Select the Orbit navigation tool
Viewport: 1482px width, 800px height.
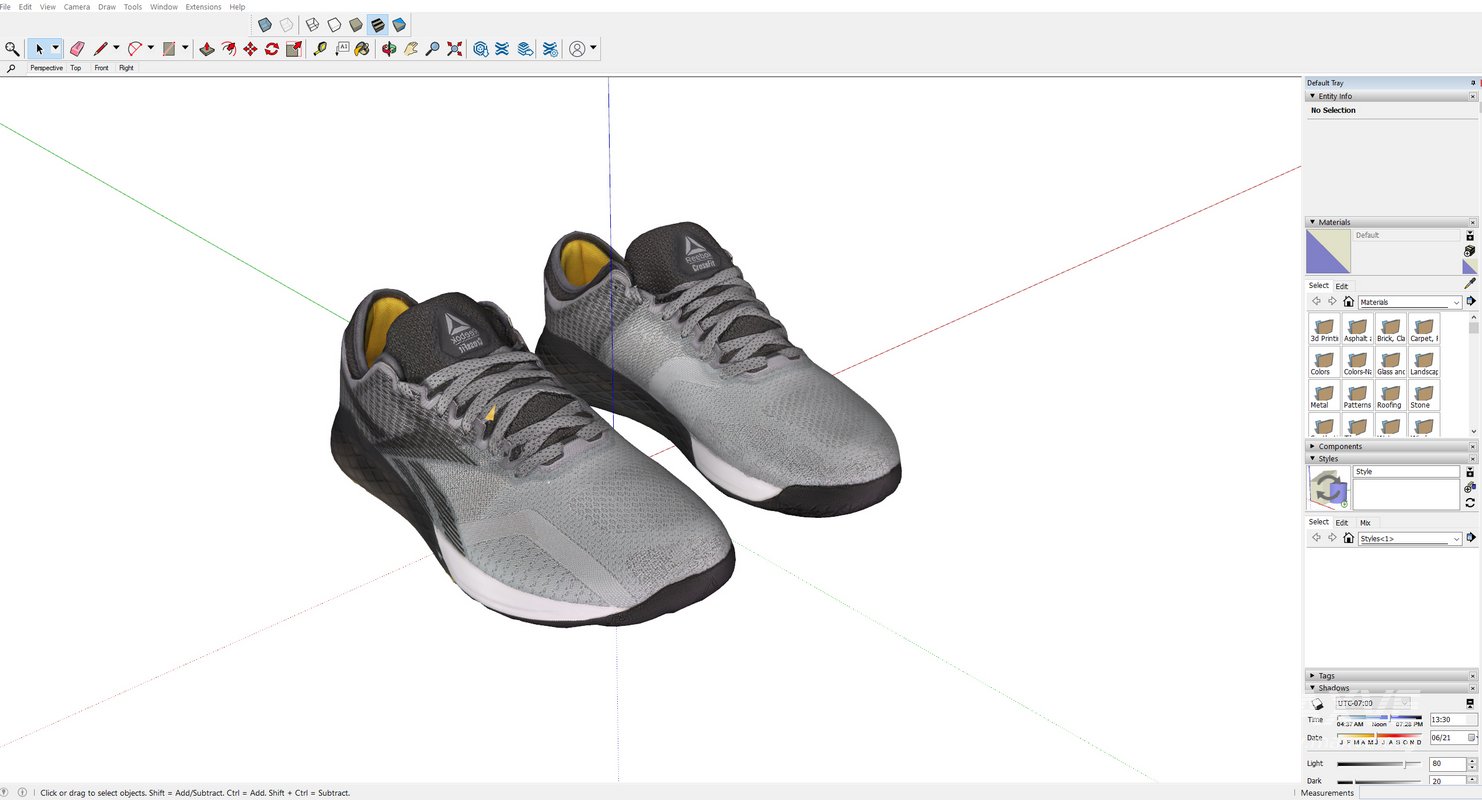click(389, 47)
